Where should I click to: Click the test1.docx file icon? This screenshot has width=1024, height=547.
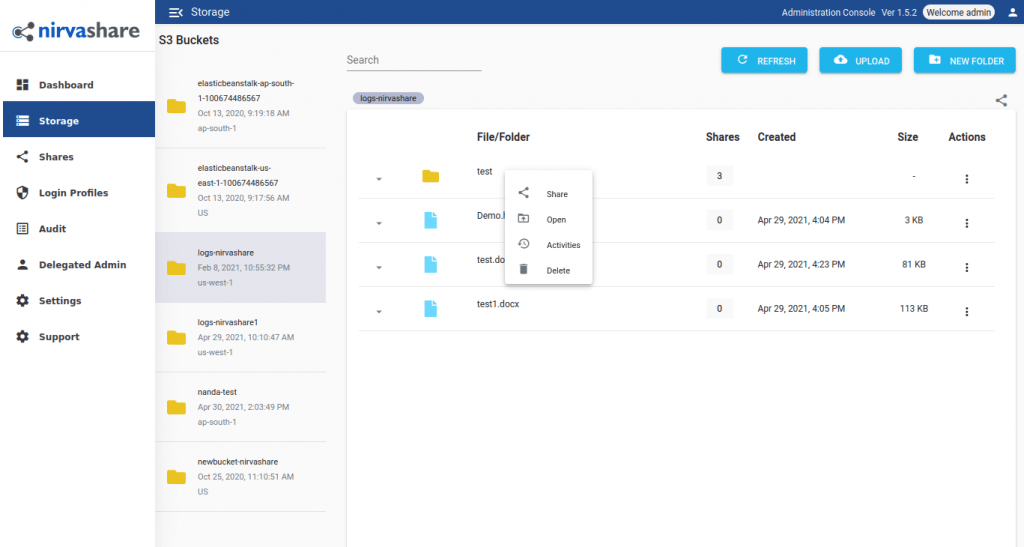pos(430,309)
